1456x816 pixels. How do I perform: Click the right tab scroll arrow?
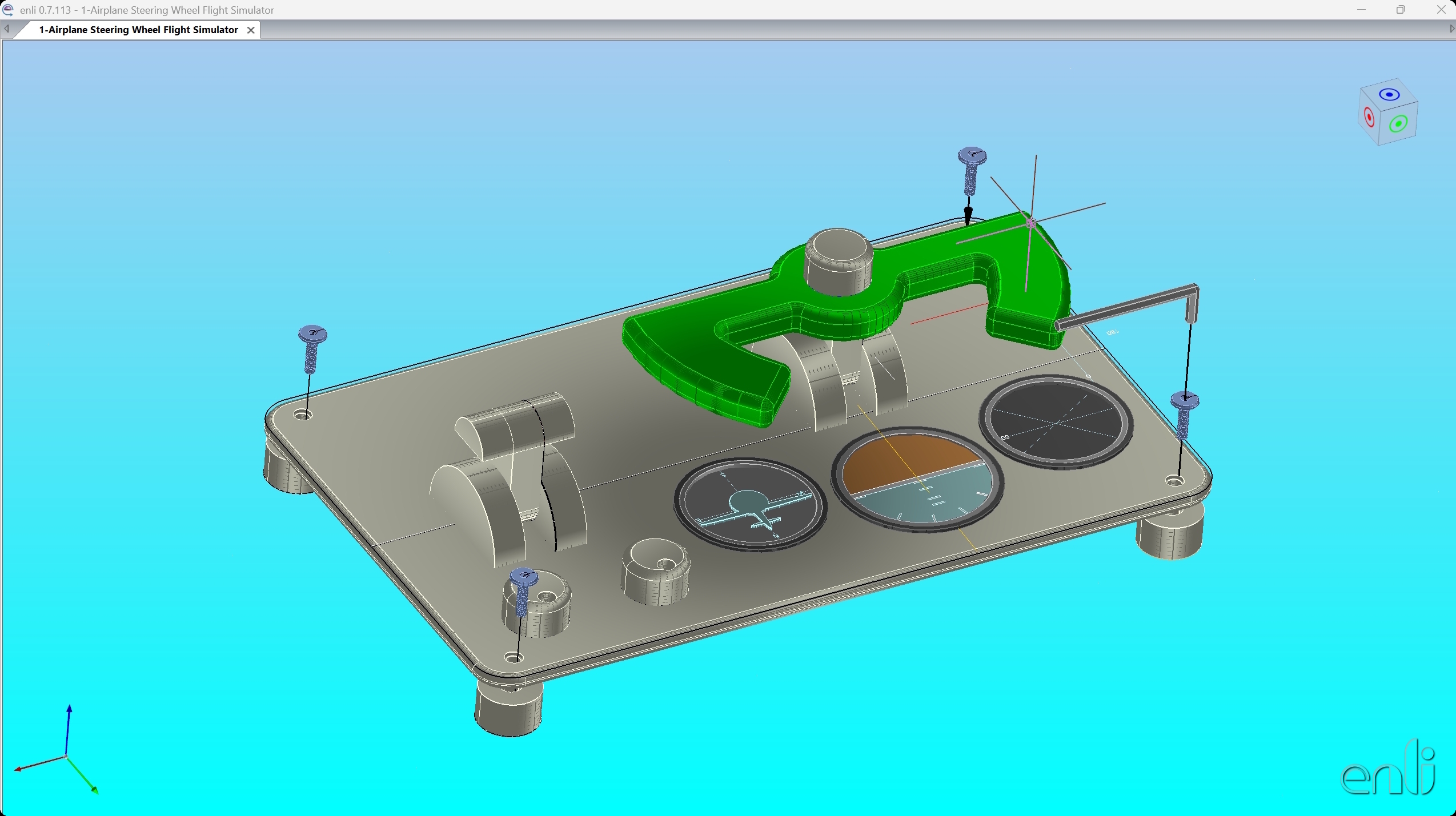(x=1451, y=29)
